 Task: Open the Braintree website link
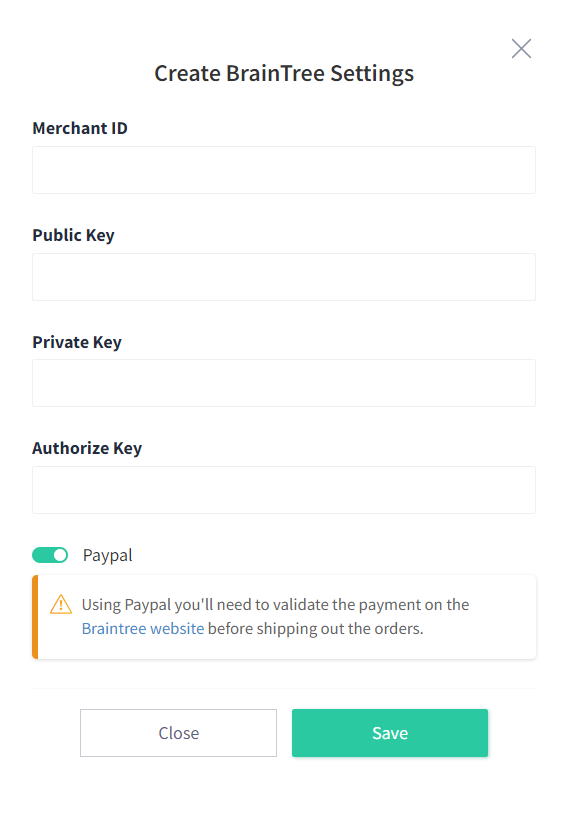pyautogui.click(x=143, y=628)
